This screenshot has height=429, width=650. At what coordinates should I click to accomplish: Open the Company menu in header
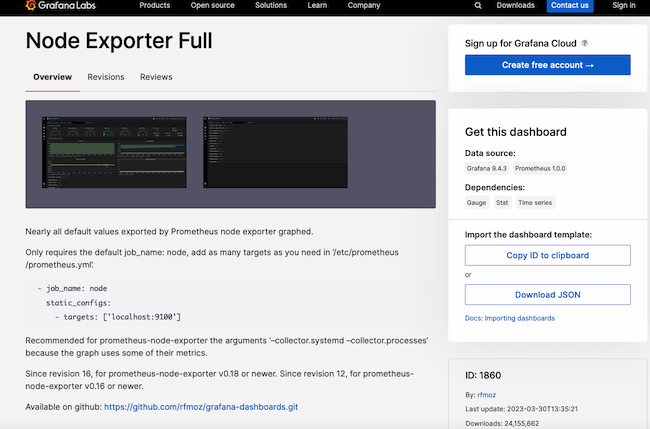(x=364, y=5)
